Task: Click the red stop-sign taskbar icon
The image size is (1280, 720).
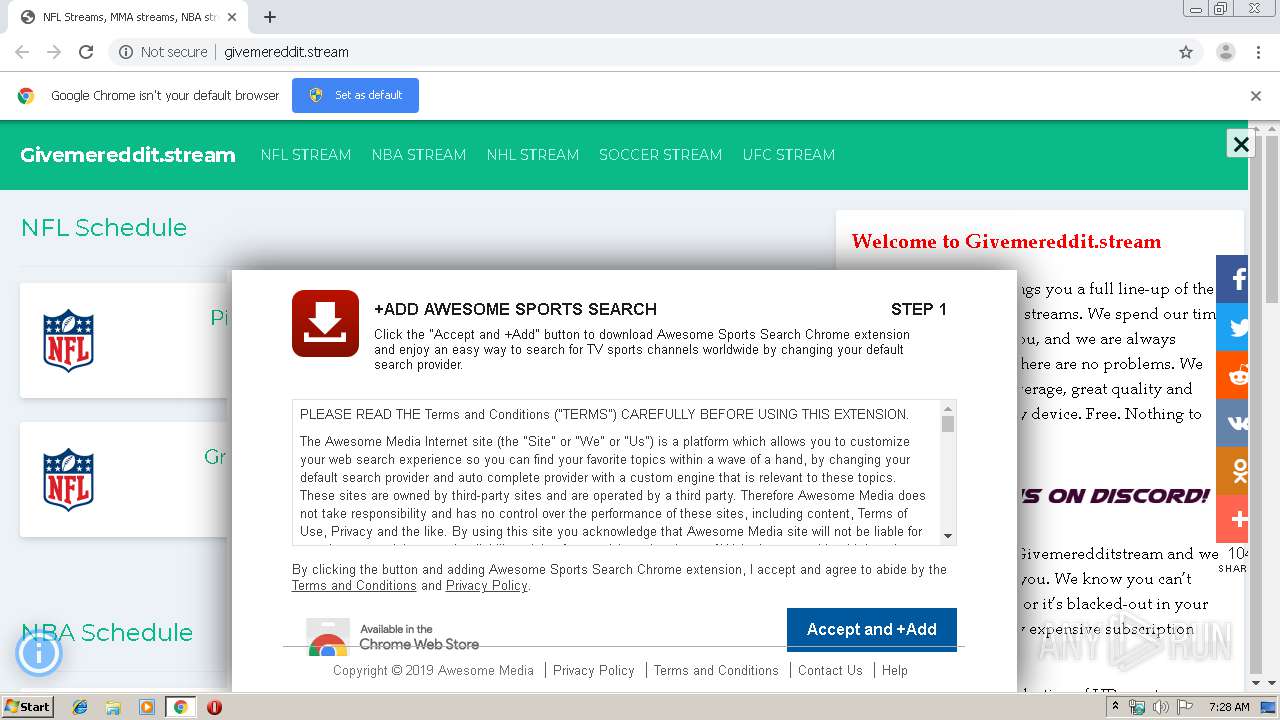Action: (214, 707)
